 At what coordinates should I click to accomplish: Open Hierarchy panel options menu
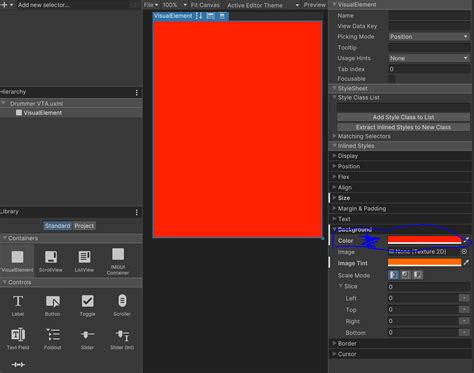click(x=137, y=93)
